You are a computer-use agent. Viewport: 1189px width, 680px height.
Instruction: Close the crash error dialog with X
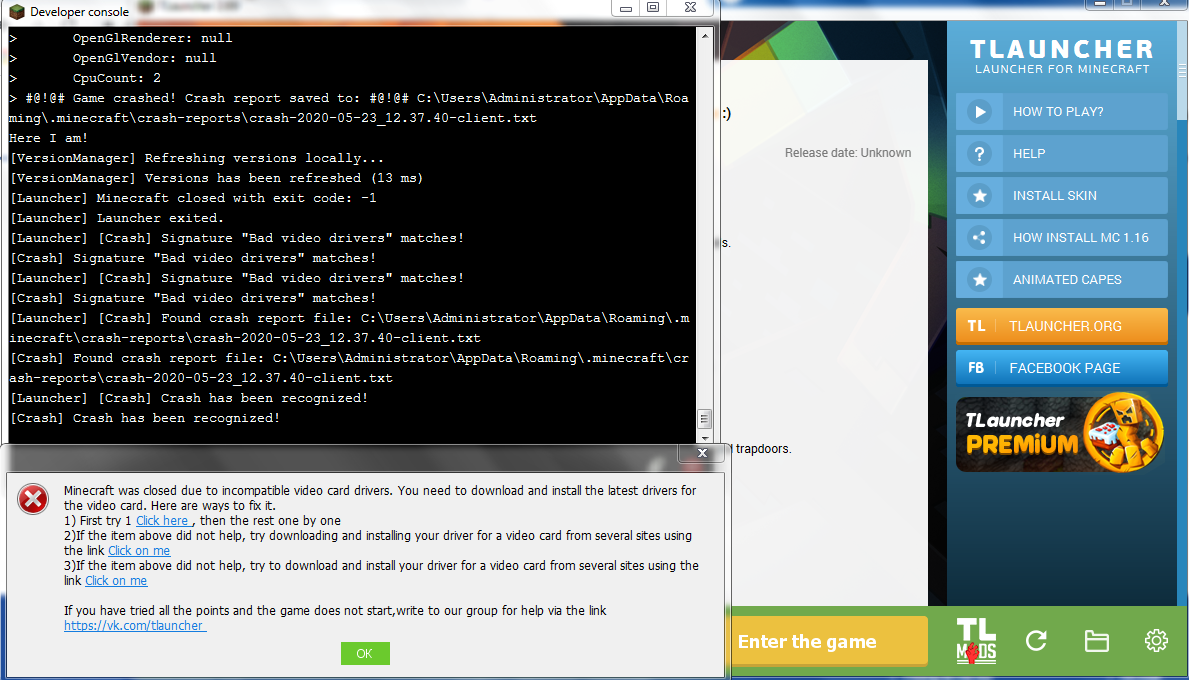(x=702, y=453)
